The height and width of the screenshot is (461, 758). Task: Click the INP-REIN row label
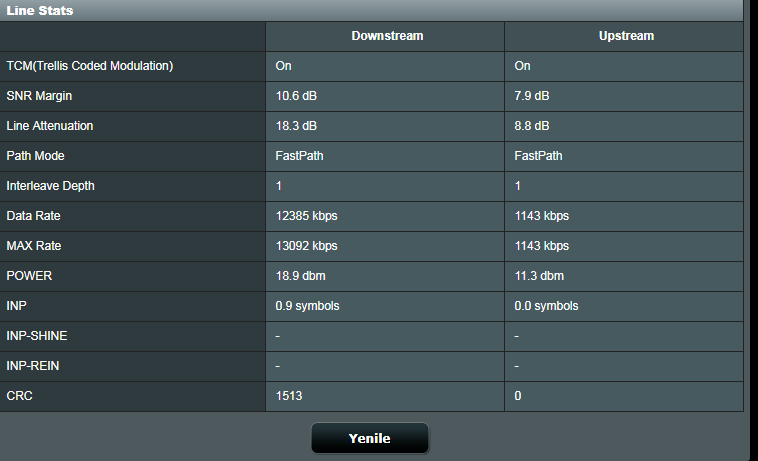(33, 366)
